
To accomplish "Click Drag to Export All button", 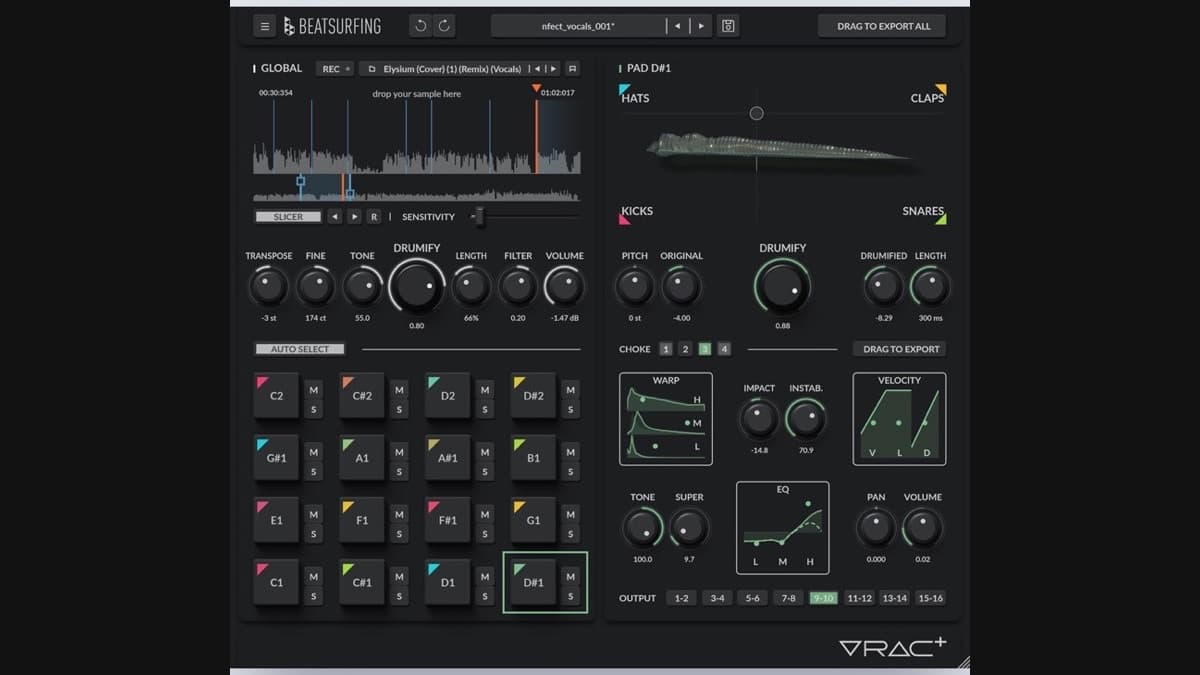I will point(883,26).
